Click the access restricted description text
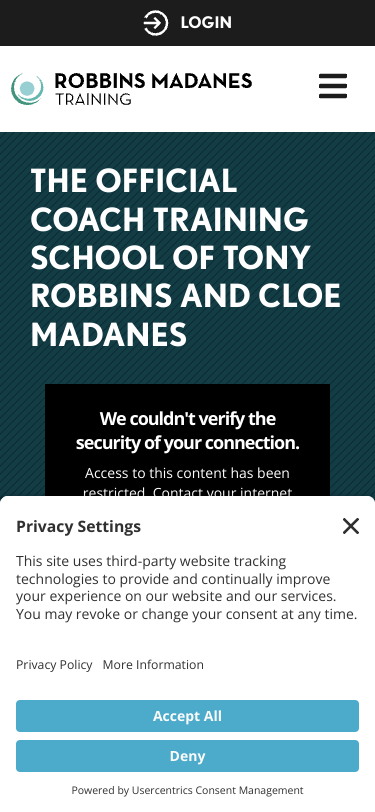Viewport: 375px width, 812px height. pos(188,482)
